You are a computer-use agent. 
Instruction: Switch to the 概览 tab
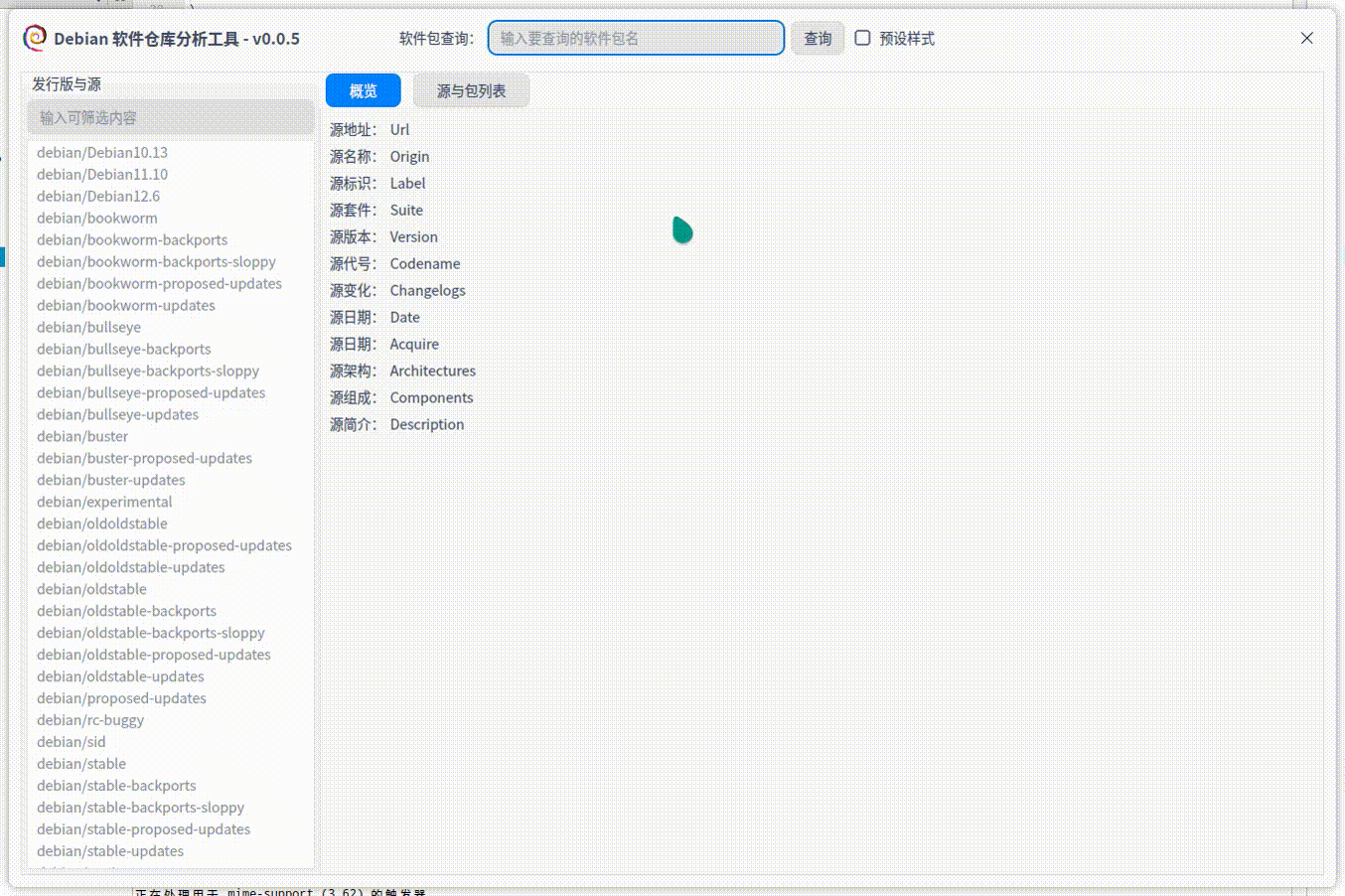coord(364,90)
